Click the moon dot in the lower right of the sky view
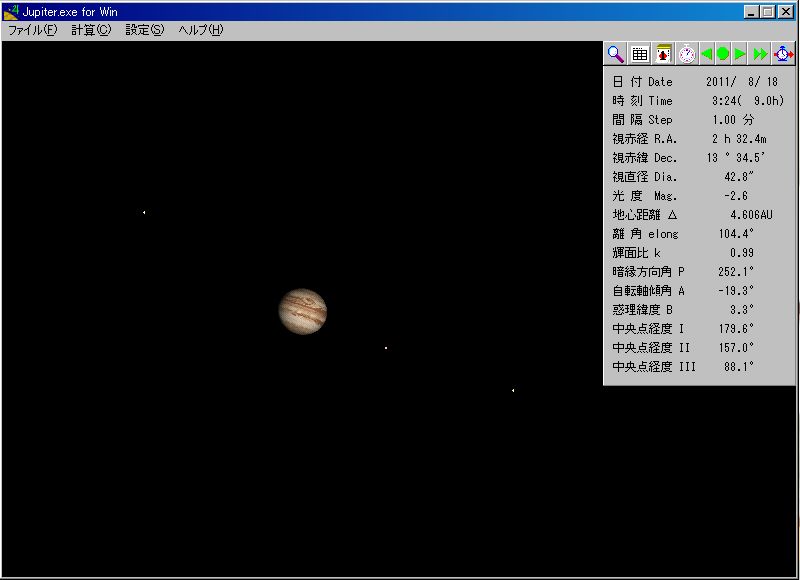The image size is (800, 580). 513,390
